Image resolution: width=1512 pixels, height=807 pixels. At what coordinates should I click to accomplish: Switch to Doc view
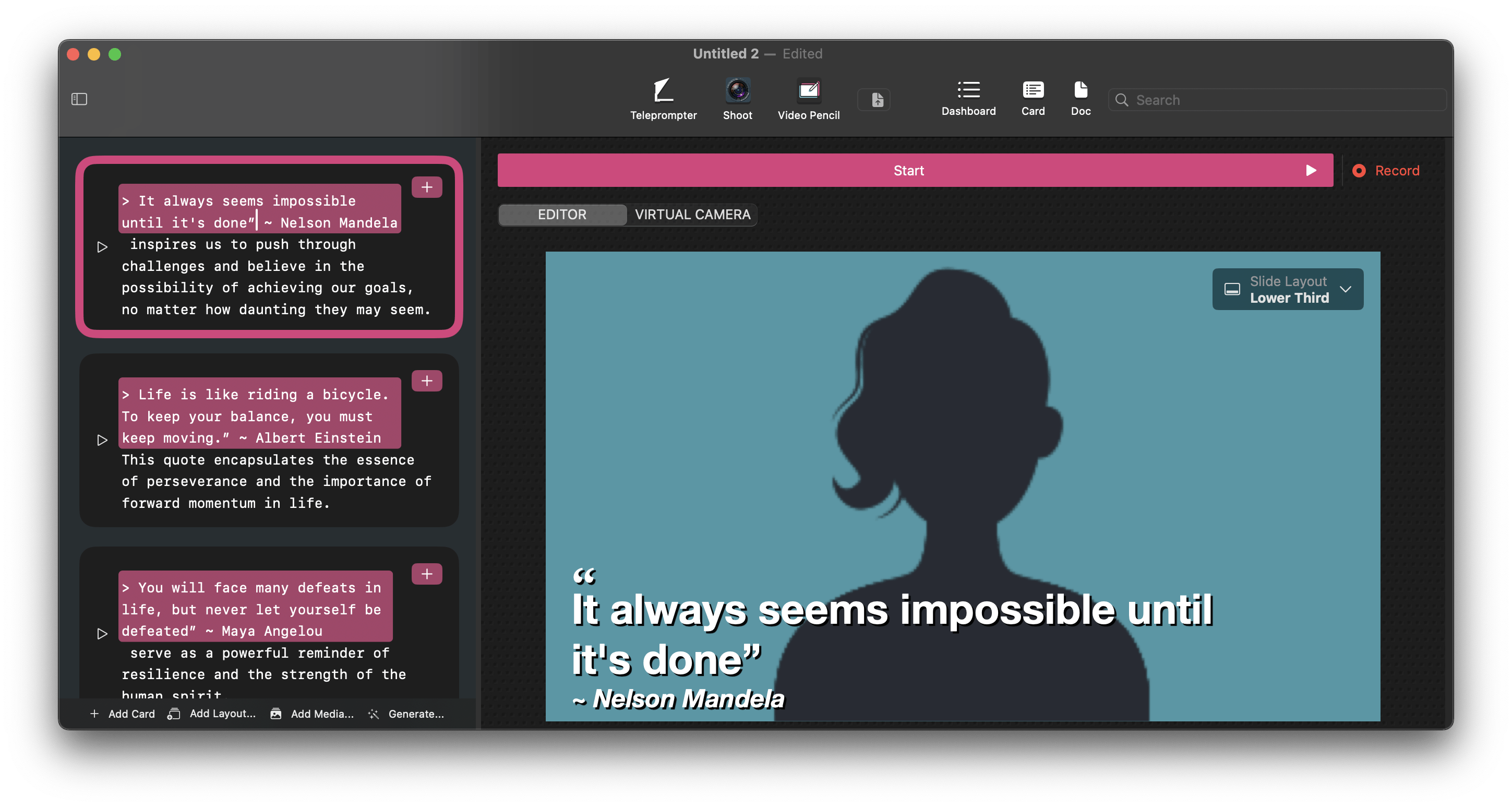[x=1080, y=99]
